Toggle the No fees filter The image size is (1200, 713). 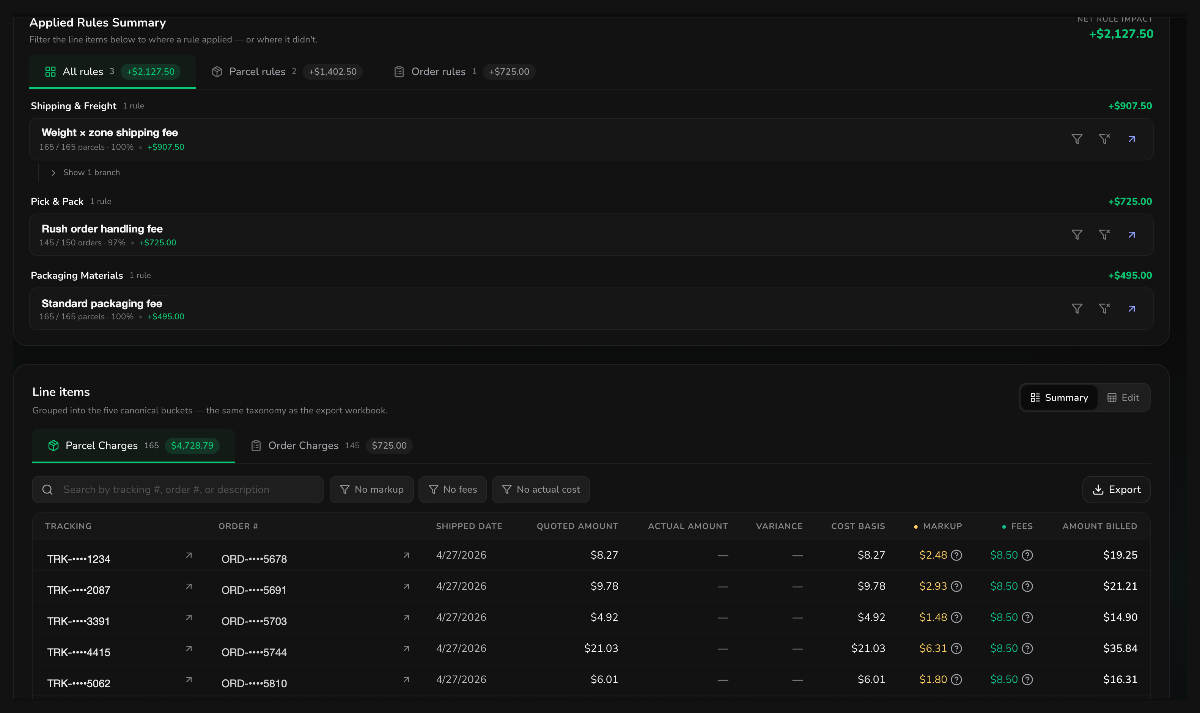click(x=452, y=489)
